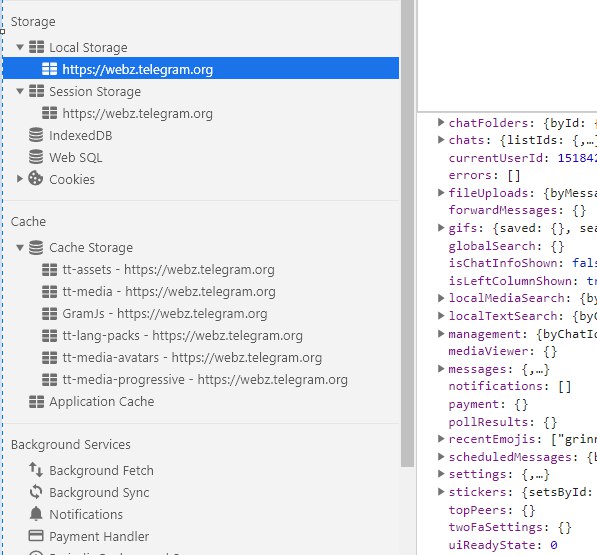Viewport: 597px width, 555px height.
Task: Select the IndexedDB item
Action: [80, 136]
